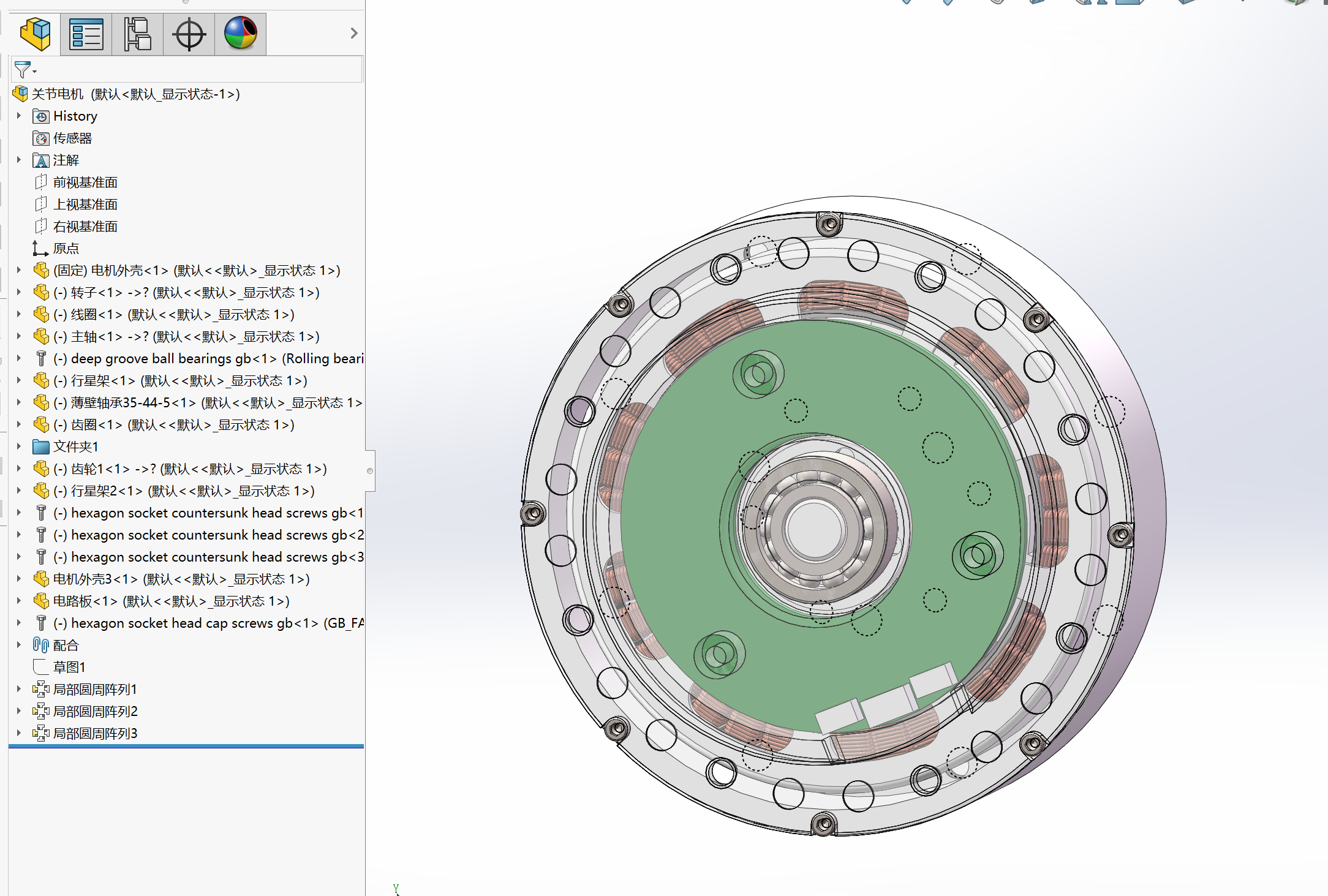Select the 电路板<1> part icon
1328x896 pixels.
point(41,601)
